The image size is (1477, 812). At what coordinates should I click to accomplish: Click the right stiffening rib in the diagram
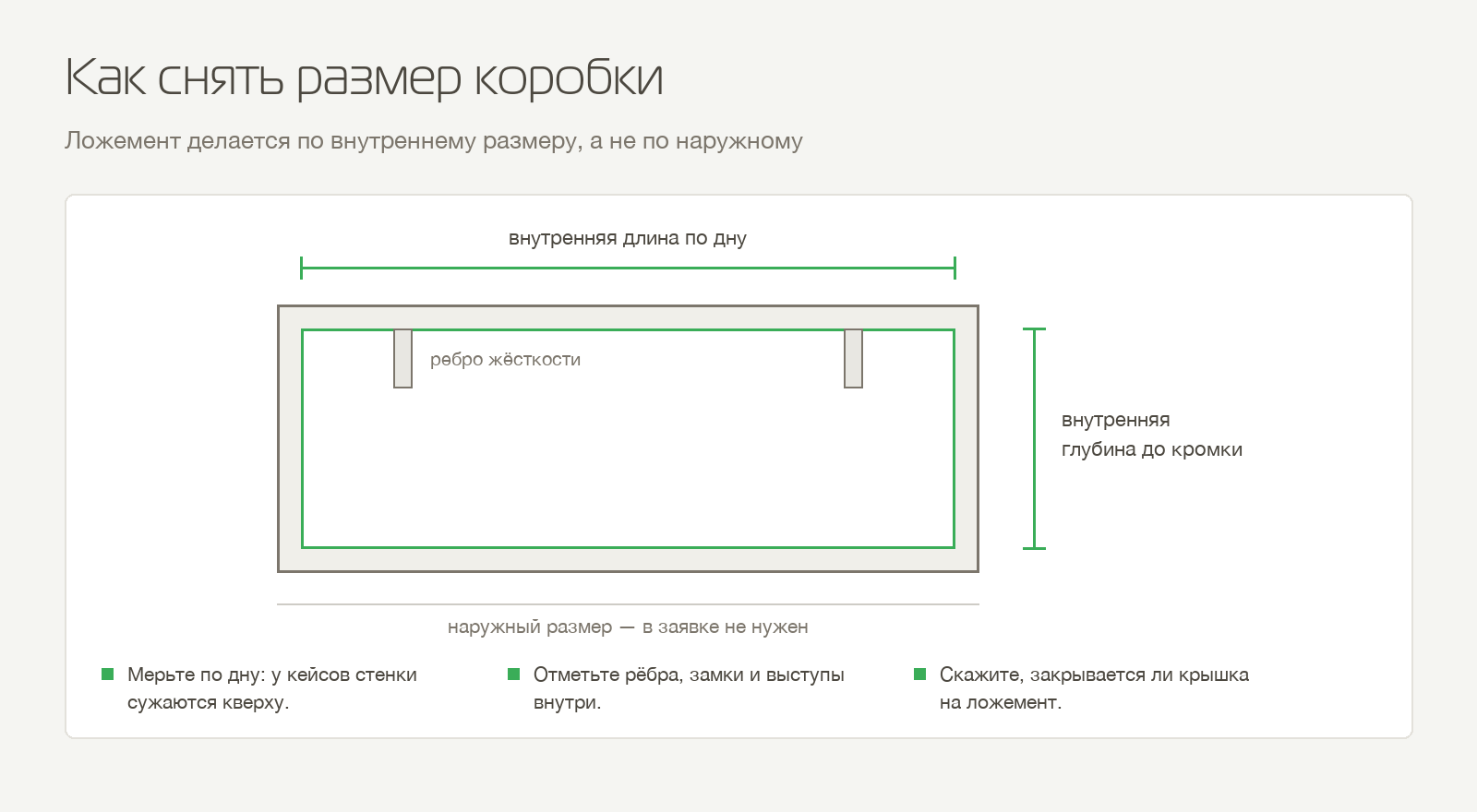point(853,358)
